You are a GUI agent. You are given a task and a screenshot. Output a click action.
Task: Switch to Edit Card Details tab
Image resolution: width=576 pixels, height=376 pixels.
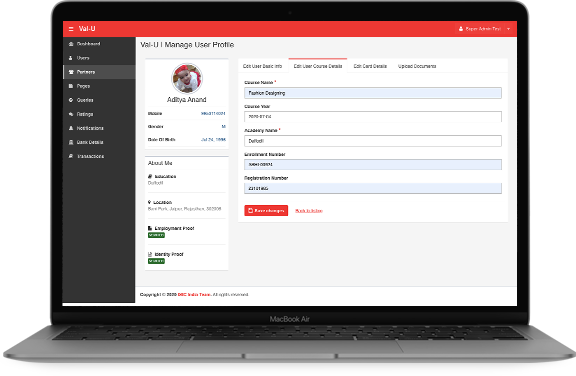(370, 66)
